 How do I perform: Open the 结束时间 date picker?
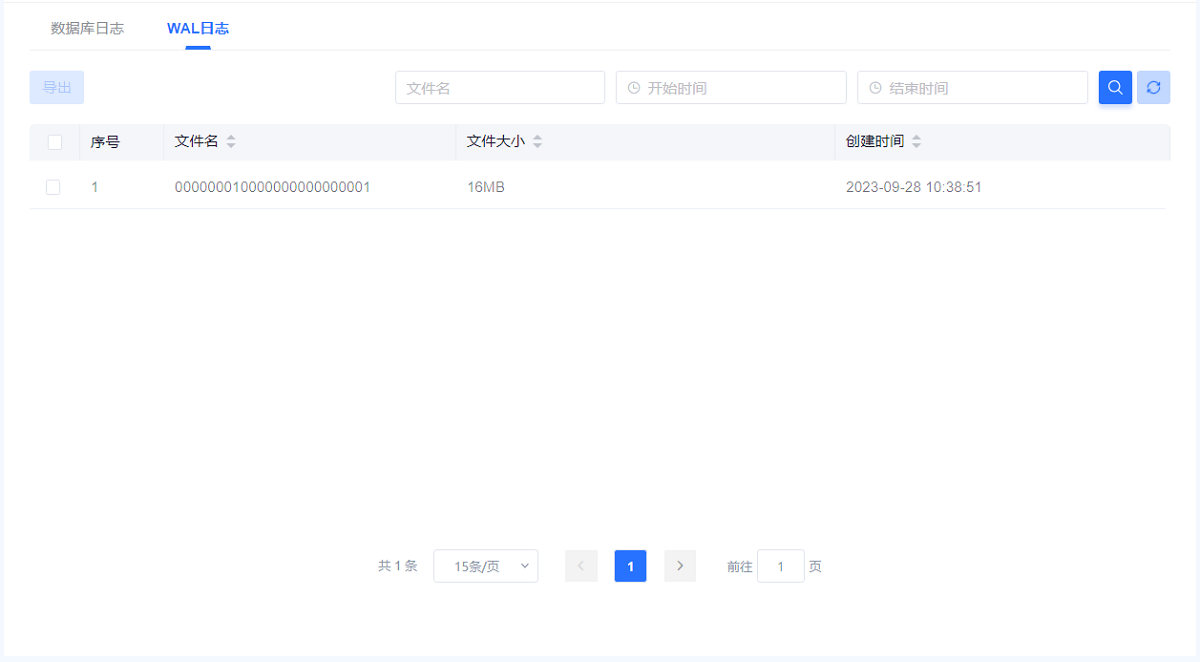click(980, 88)
